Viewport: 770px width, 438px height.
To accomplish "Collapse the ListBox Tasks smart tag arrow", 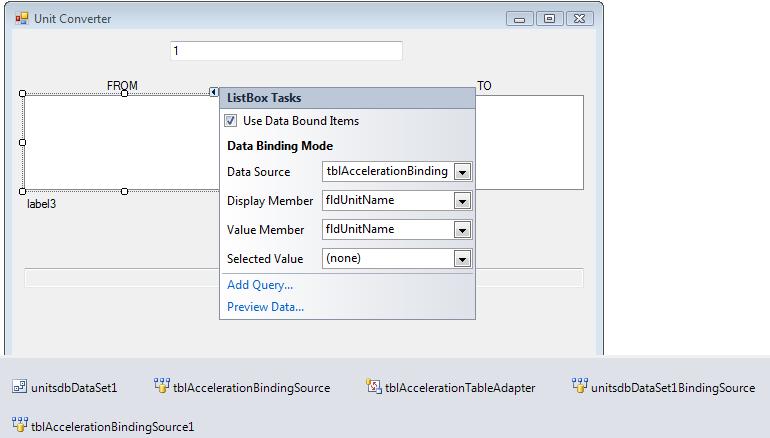I will click(214, 92).
